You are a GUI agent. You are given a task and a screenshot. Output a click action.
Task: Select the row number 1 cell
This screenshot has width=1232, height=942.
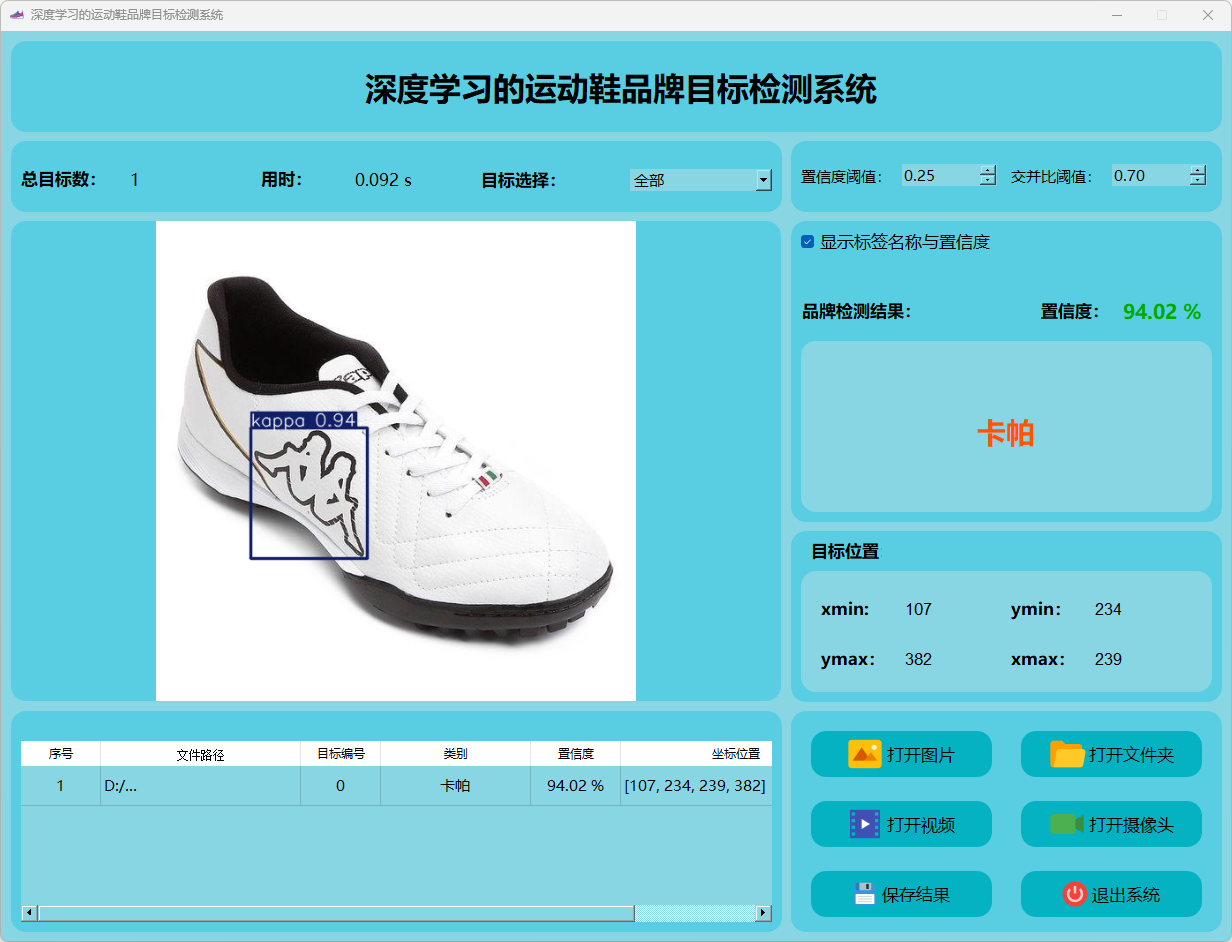61,786
